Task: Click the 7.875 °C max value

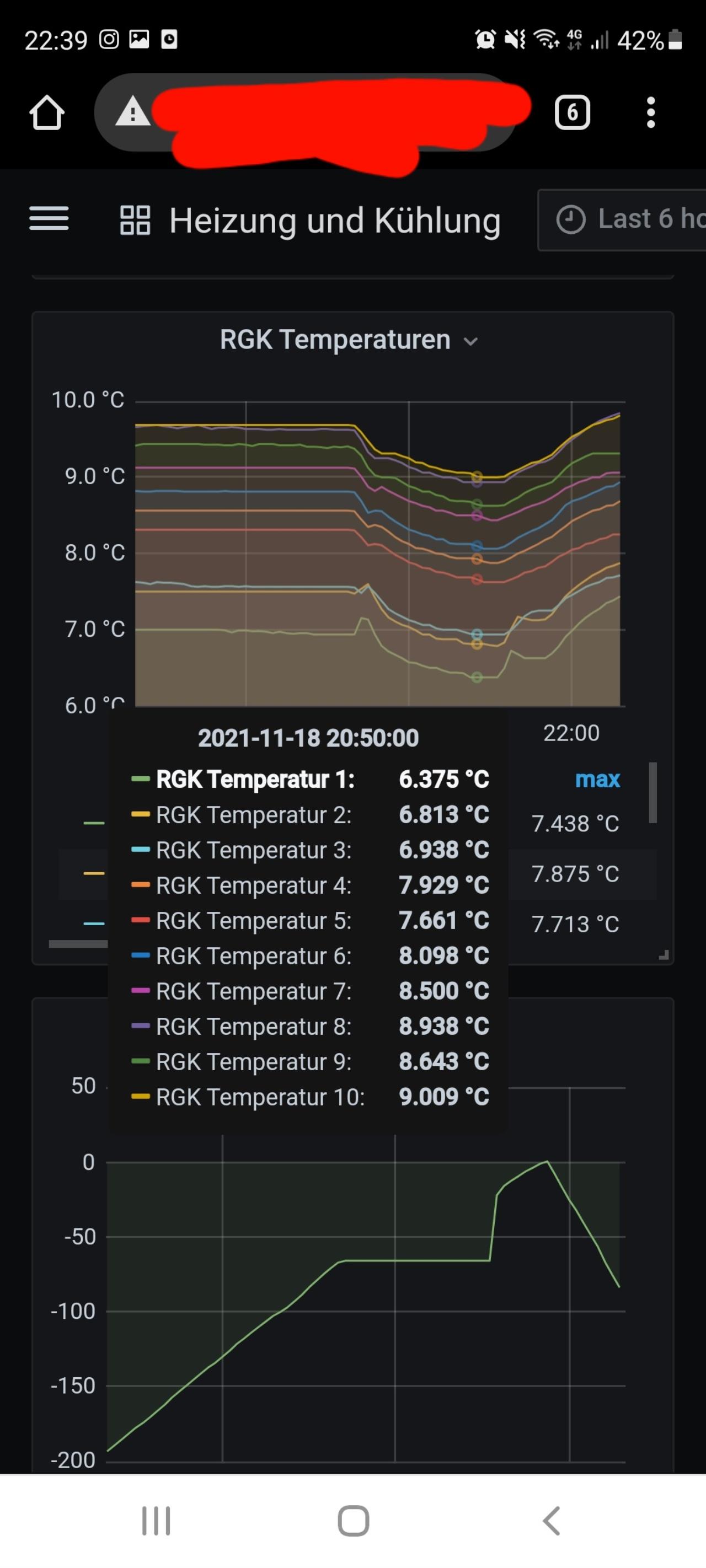Action: tap(575, 874)
